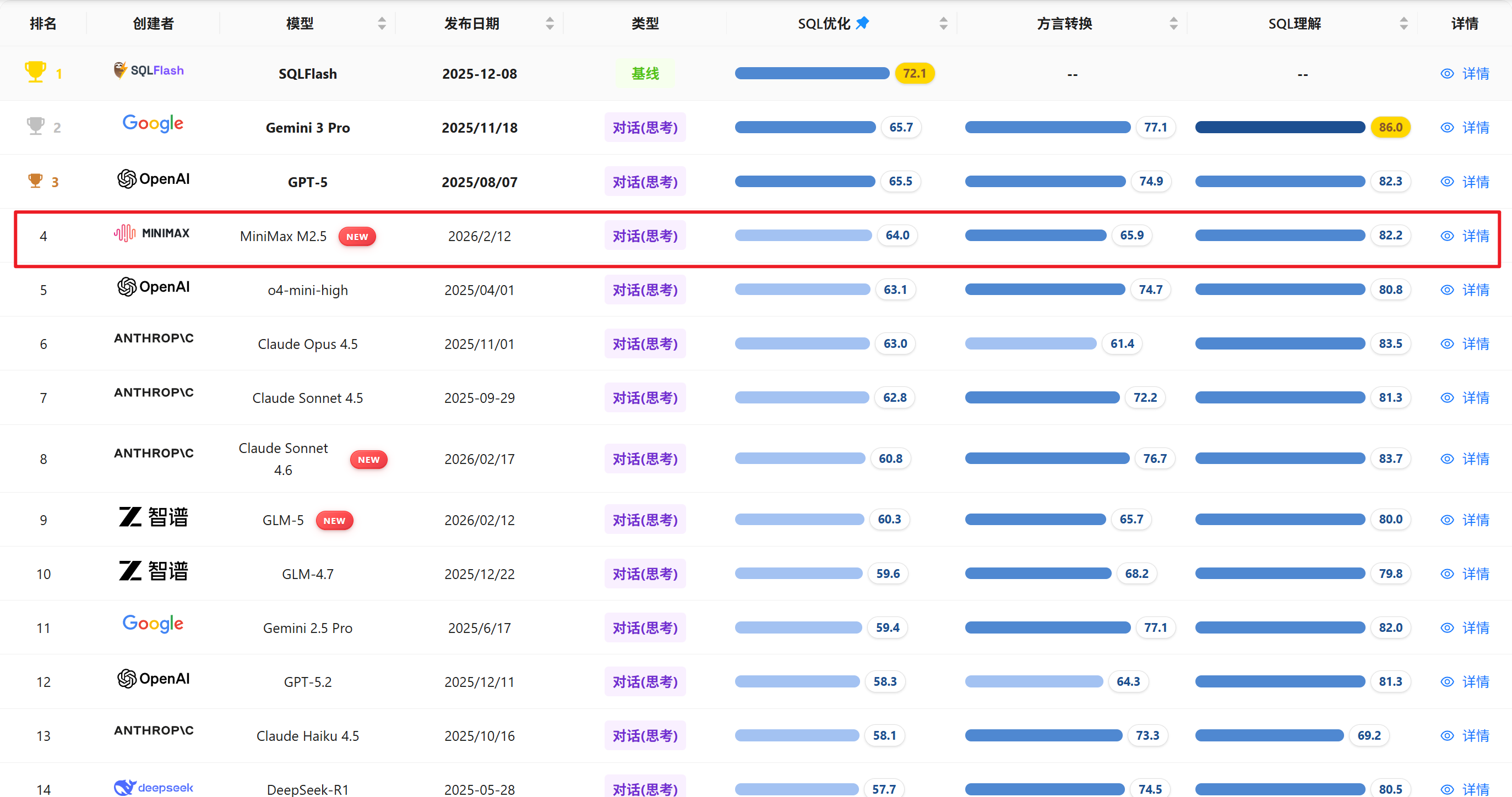The width and height of the screenshot is (1512, 797).
Task: Sort by 方言转换 column using its arrows
Action: [1173, 24]
